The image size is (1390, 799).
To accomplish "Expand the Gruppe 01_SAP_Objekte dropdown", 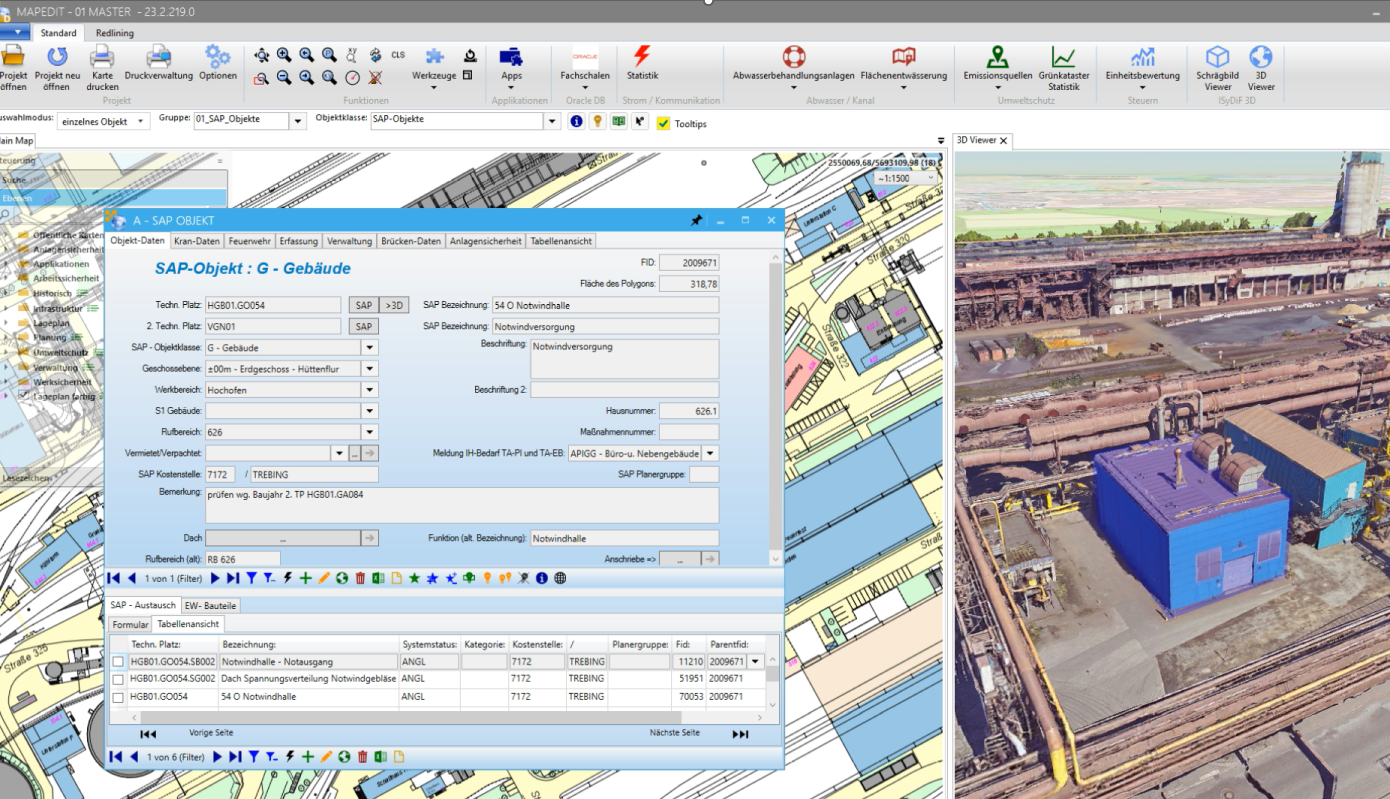I will click(x=297, y=121).
